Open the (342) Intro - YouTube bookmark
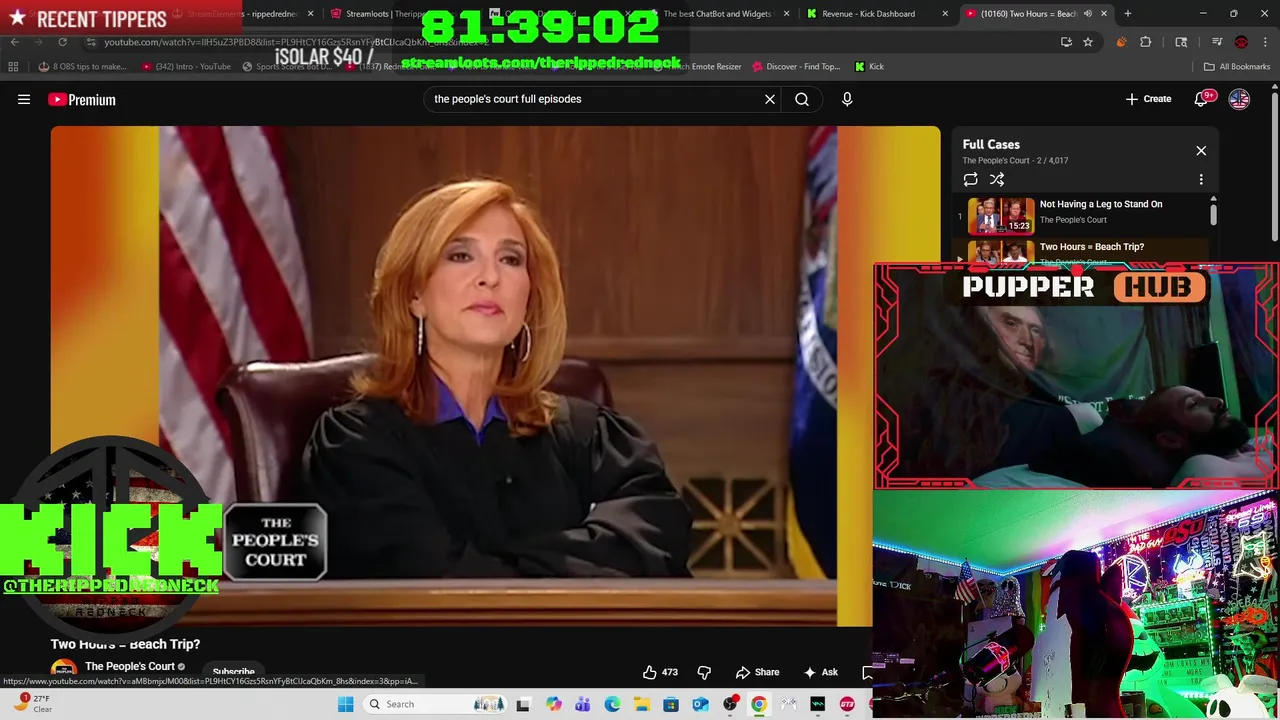 [x=186, y=66]
